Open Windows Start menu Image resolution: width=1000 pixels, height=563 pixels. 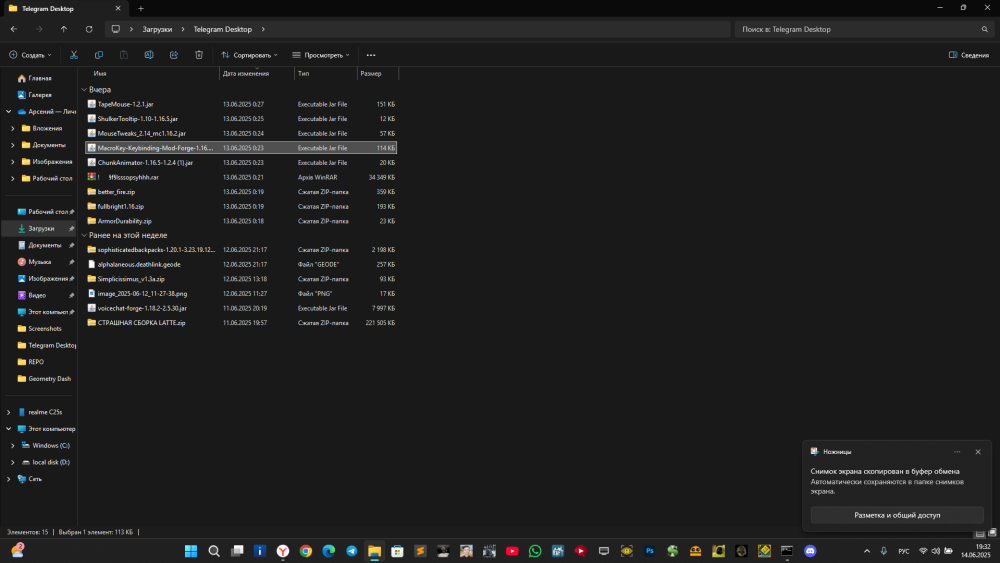coord(191,551)
